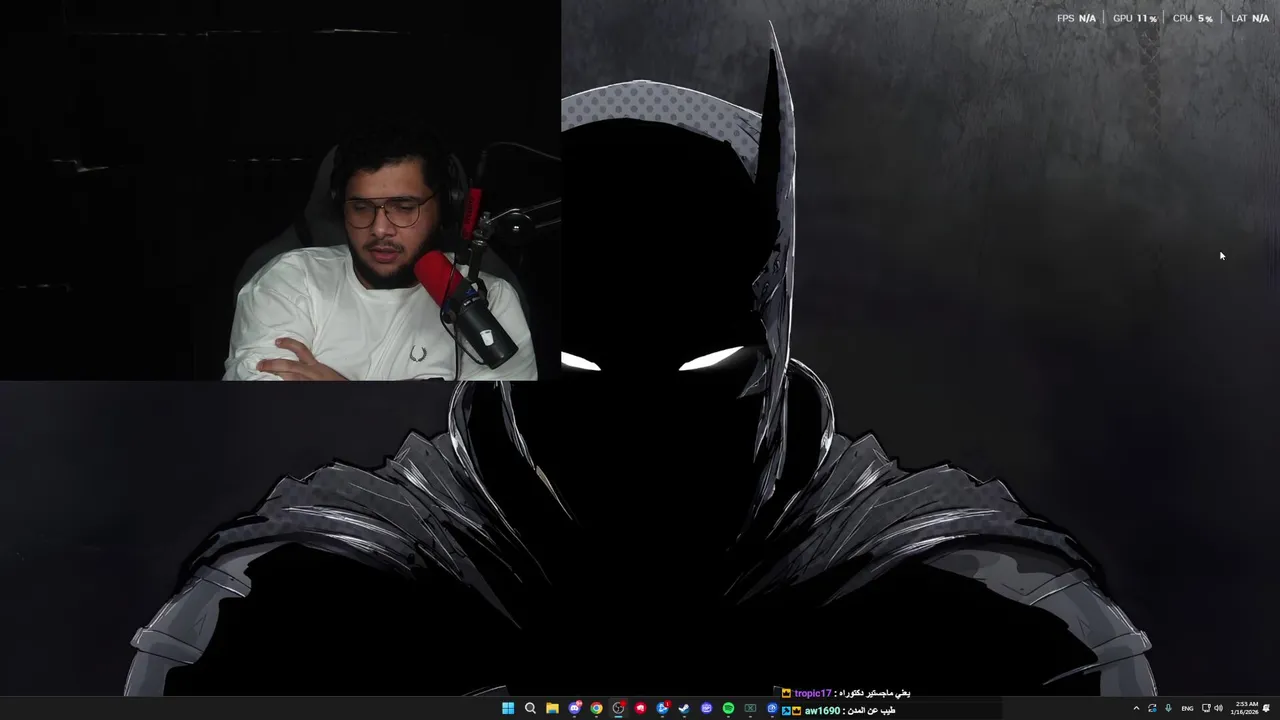
Task: Click the aw1690 chat message
Action: pyautogui.click(x=838, y=710)
